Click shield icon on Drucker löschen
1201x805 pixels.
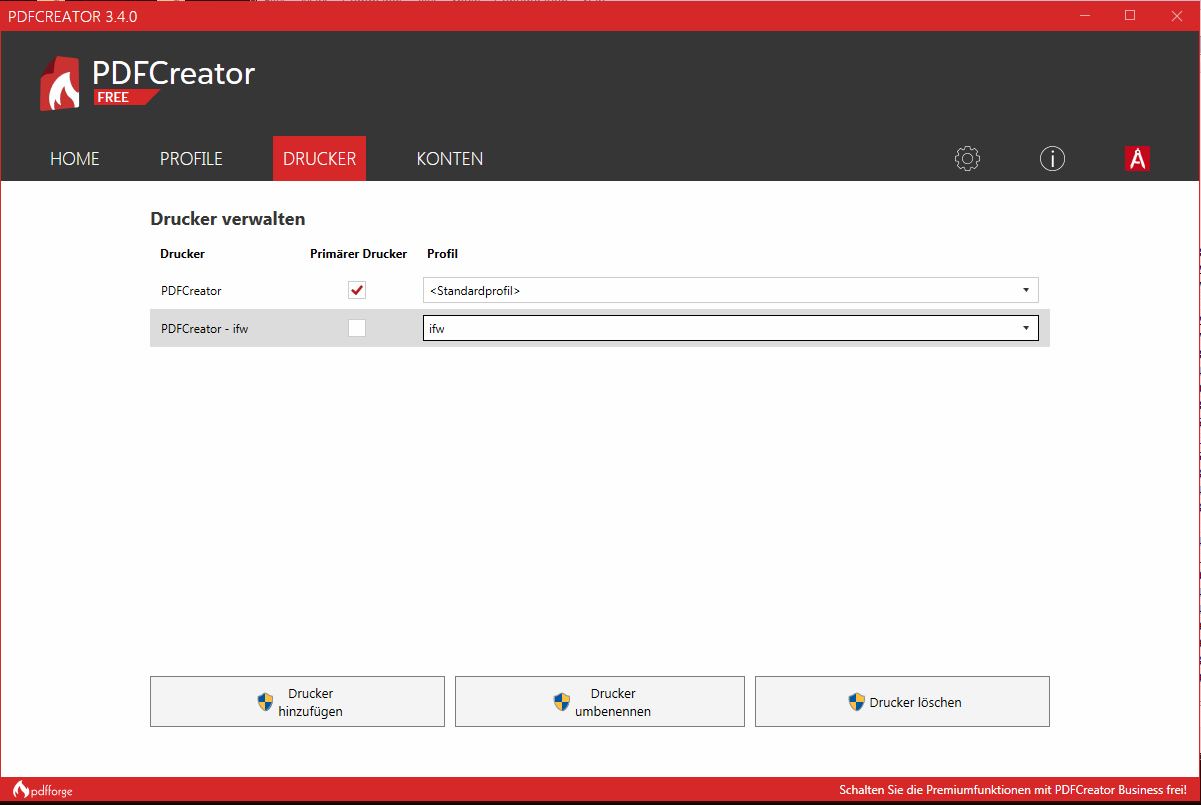click(x=856, y=702)
